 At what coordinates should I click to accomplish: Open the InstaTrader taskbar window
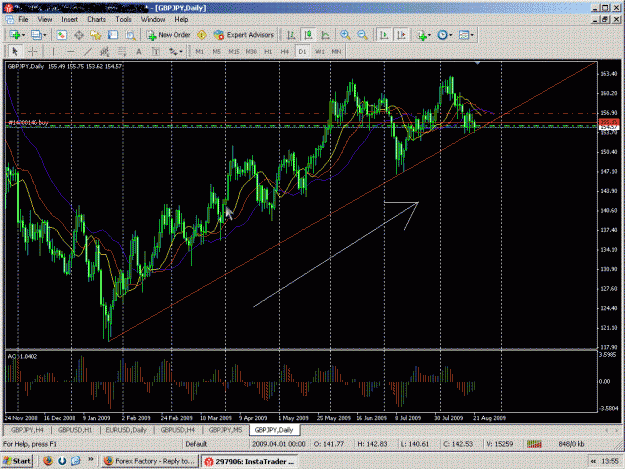pos(249,461)
